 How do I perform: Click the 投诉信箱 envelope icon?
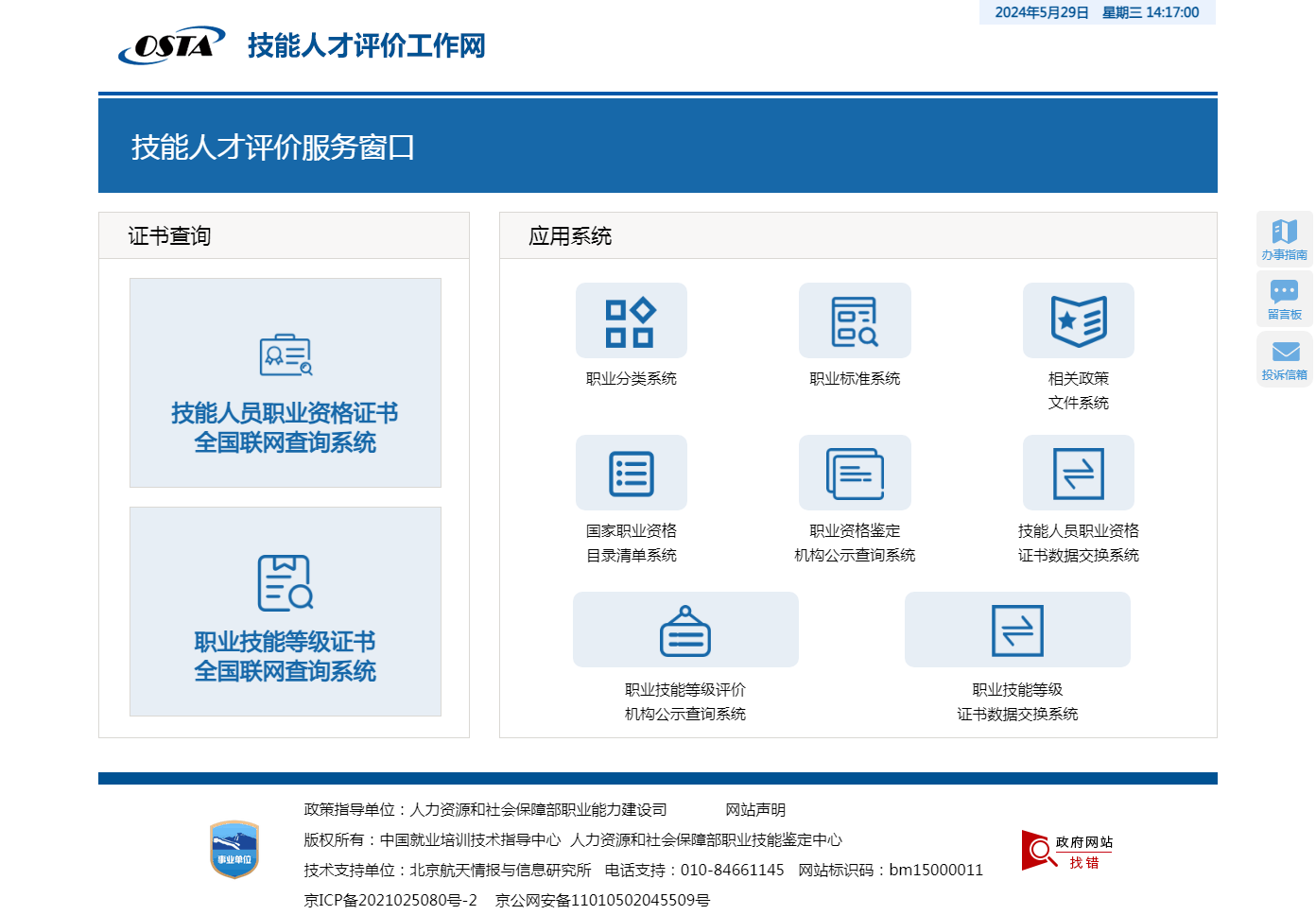(x=1284, y=358)
